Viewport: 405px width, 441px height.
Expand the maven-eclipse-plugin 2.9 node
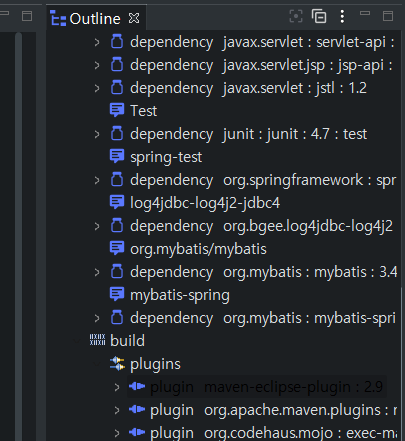(x=117, y=387)
